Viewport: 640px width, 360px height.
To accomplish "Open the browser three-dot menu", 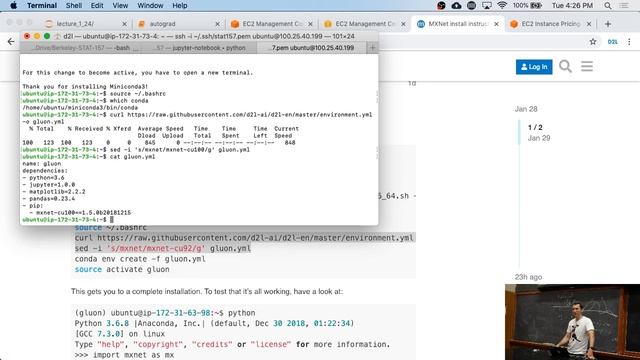I will point(629,42).
